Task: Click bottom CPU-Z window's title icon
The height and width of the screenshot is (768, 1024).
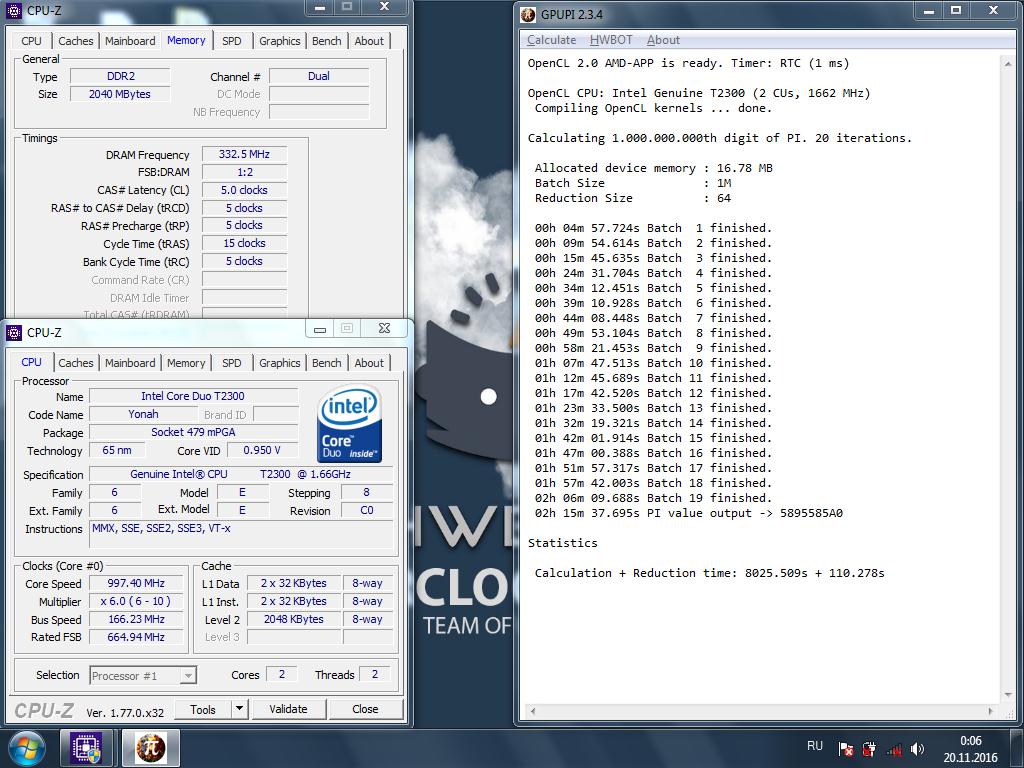Action: (x=14, y=332)
